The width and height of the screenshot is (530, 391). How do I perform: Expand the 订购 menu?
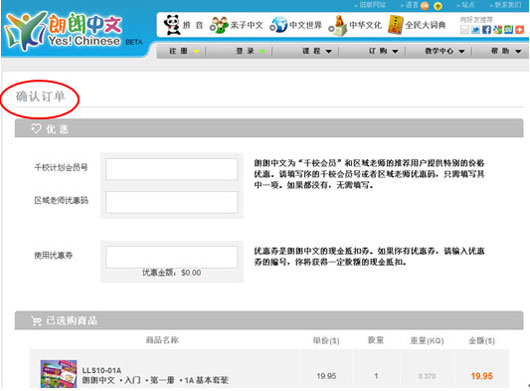pyautogui.click(x=383, y=51)
